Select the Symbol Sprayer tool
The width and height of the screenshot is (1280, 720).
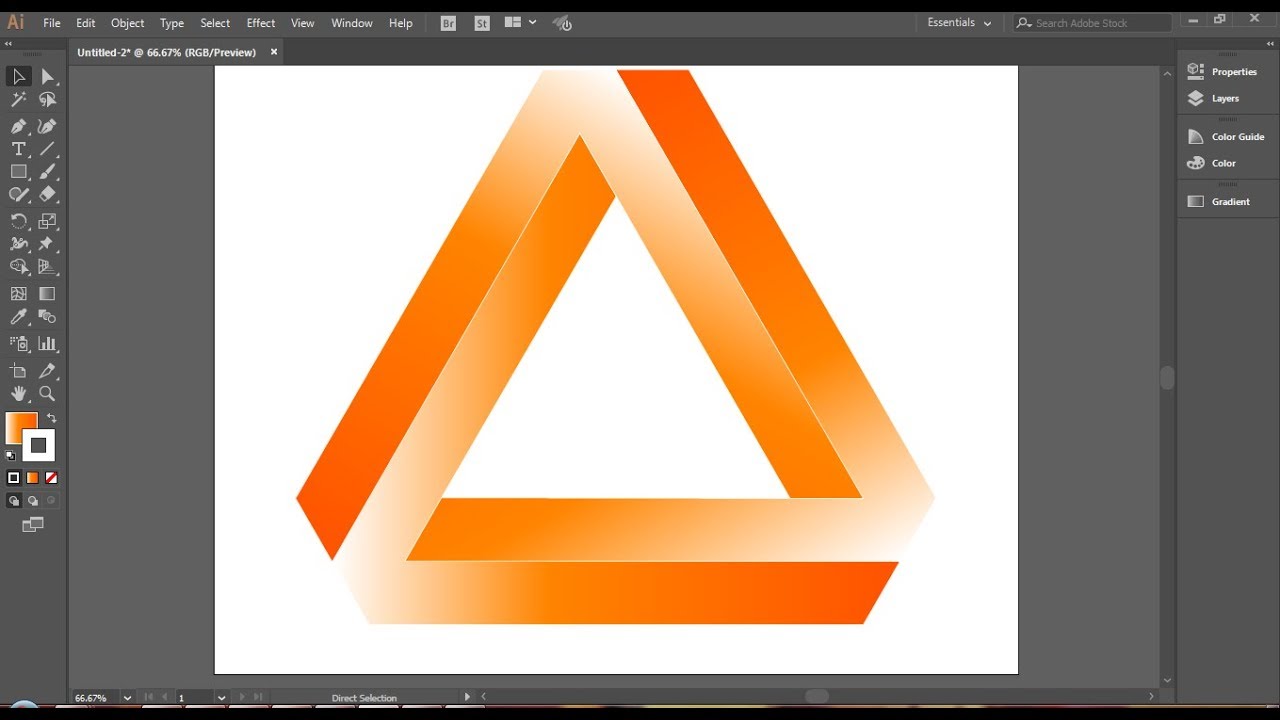tap(18, 344)
